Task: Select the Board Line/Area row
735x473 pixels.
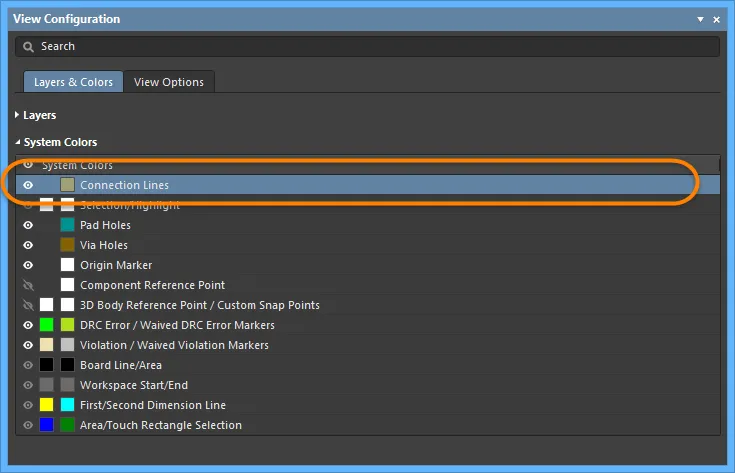Action: 368,365
